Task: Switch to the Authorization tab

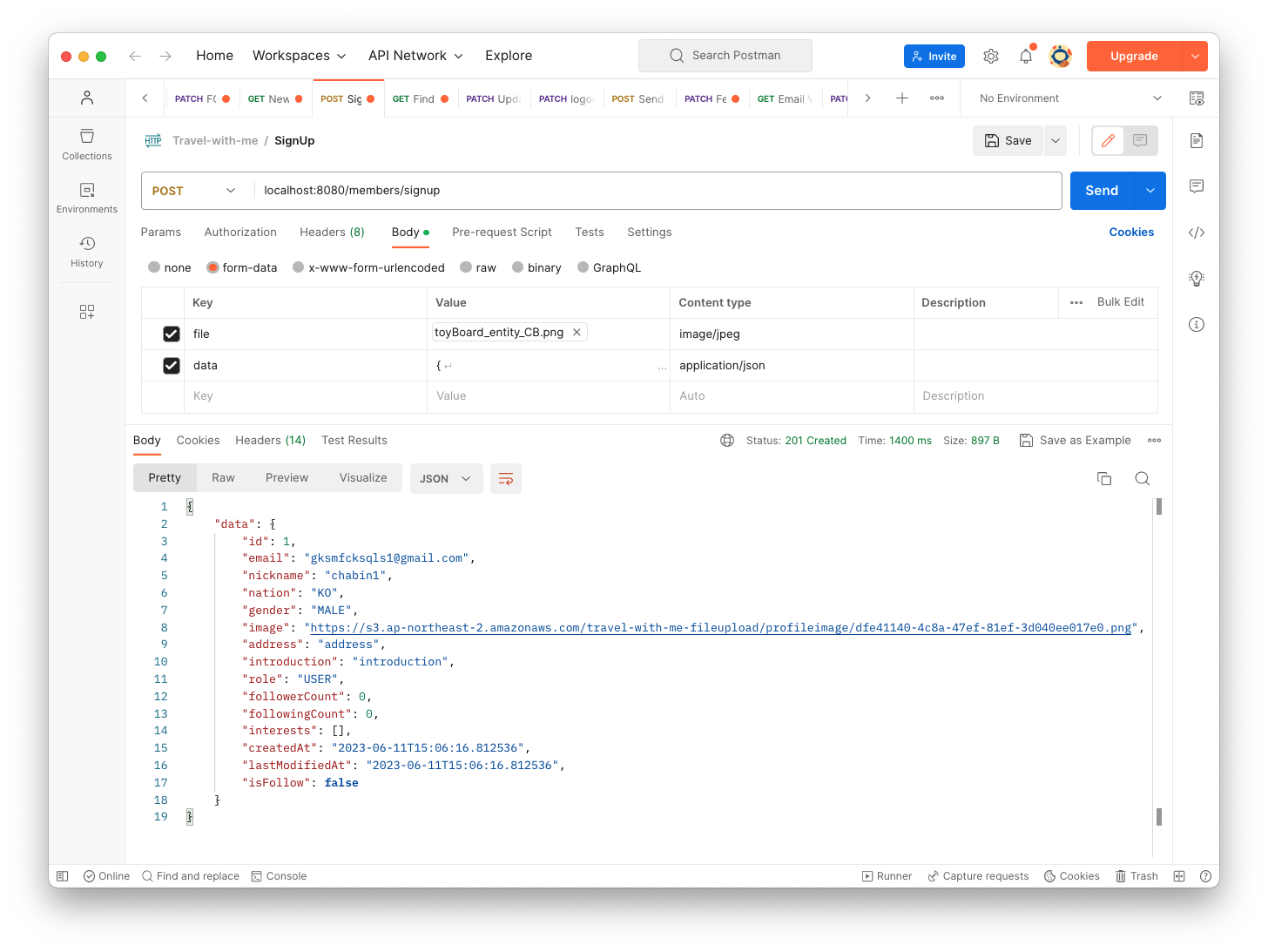Action: (x=240, y=232)
